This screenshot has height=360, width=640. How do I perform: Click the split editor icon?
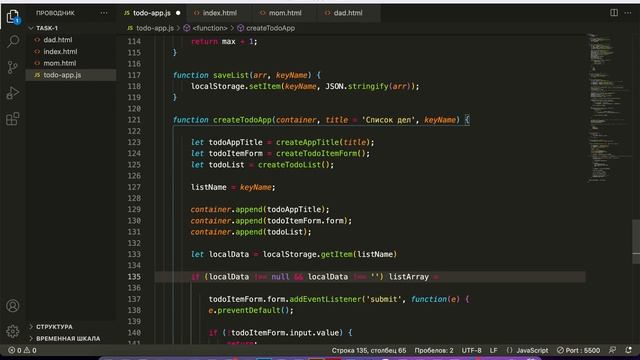tap(614, 13)
